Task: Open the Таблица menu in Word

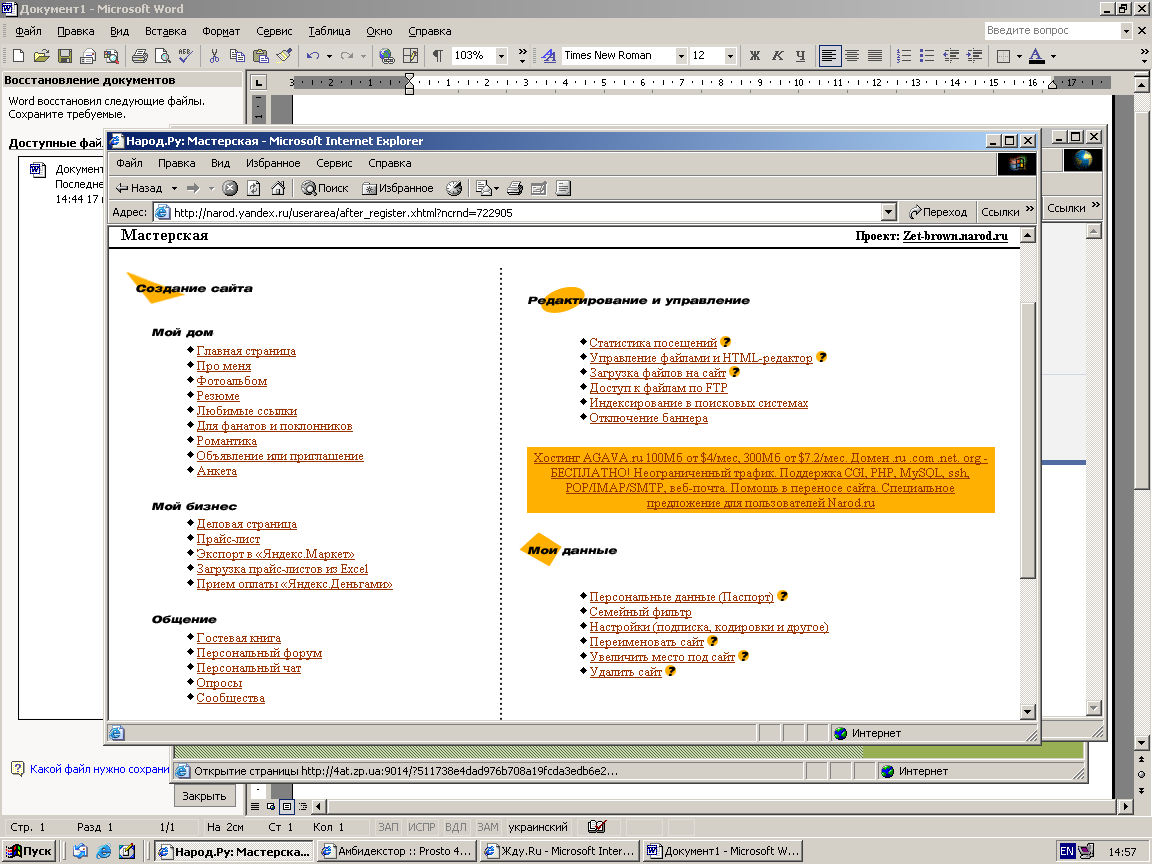Action: [x=329, y=31]
